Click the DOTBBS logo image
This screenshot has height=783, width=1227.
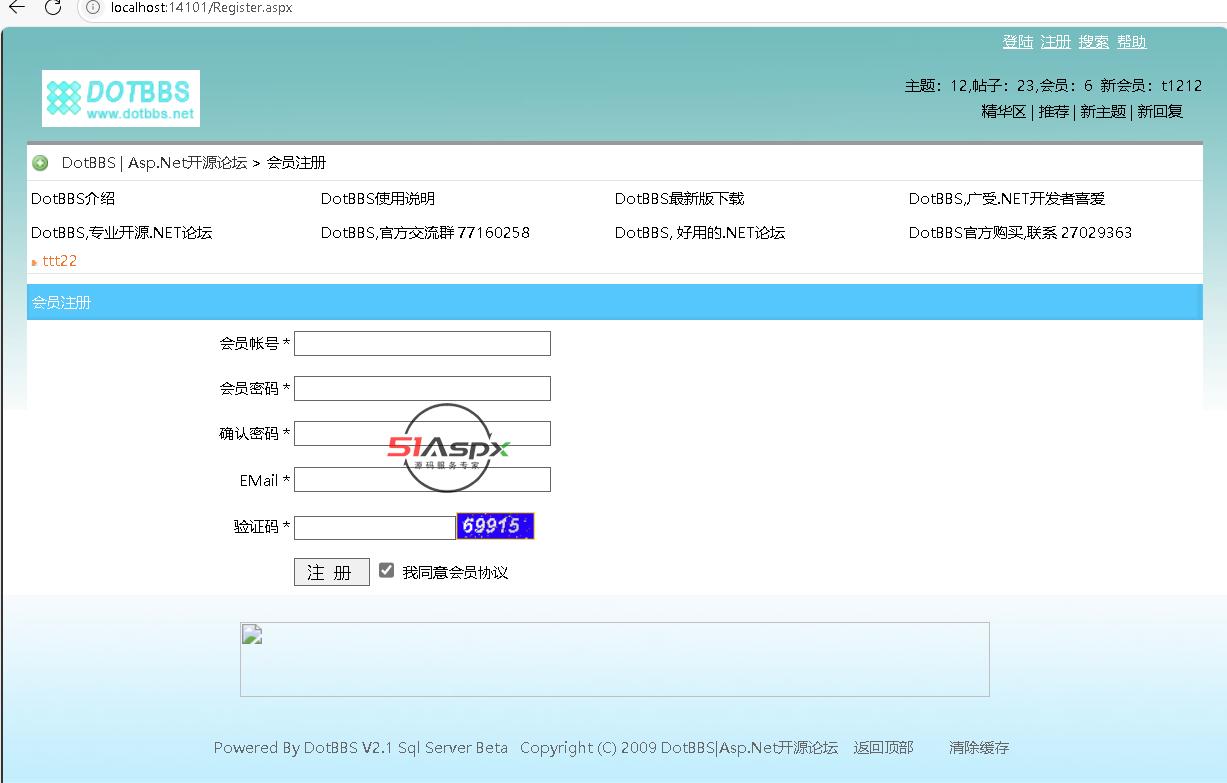121,98
